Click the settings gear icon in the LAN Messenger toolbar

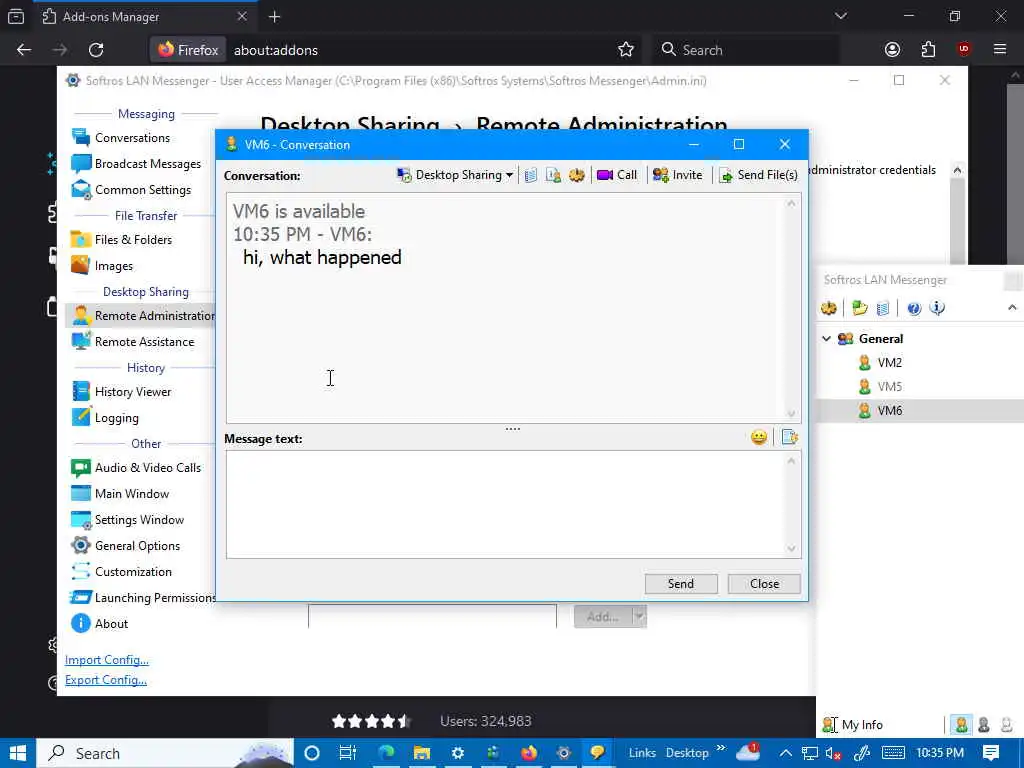829,308
